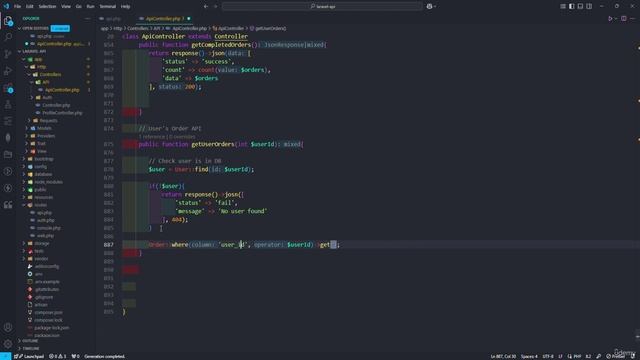This screenshot has height=360, width=640.
Task: Open ProfileController.php in the explorer
Action: point(62,113)
